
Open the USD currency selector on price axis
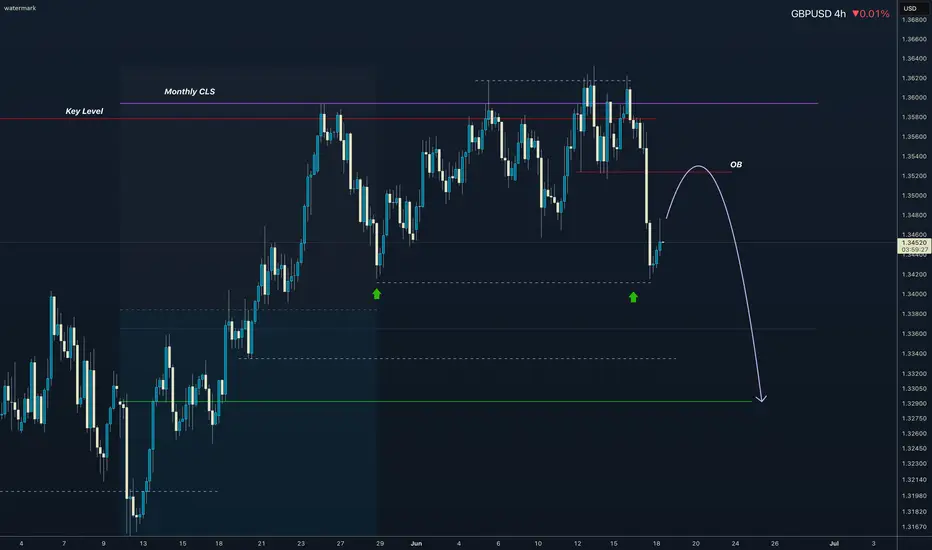click(x=910, y=8)
